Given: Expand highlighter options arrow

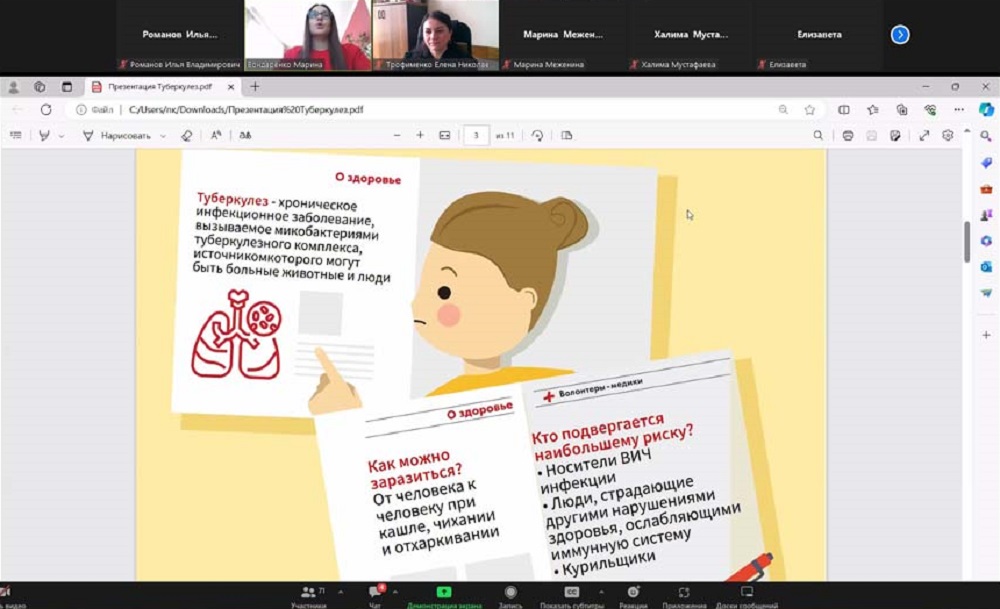Looking at the screenshot, I should (62, 135).
